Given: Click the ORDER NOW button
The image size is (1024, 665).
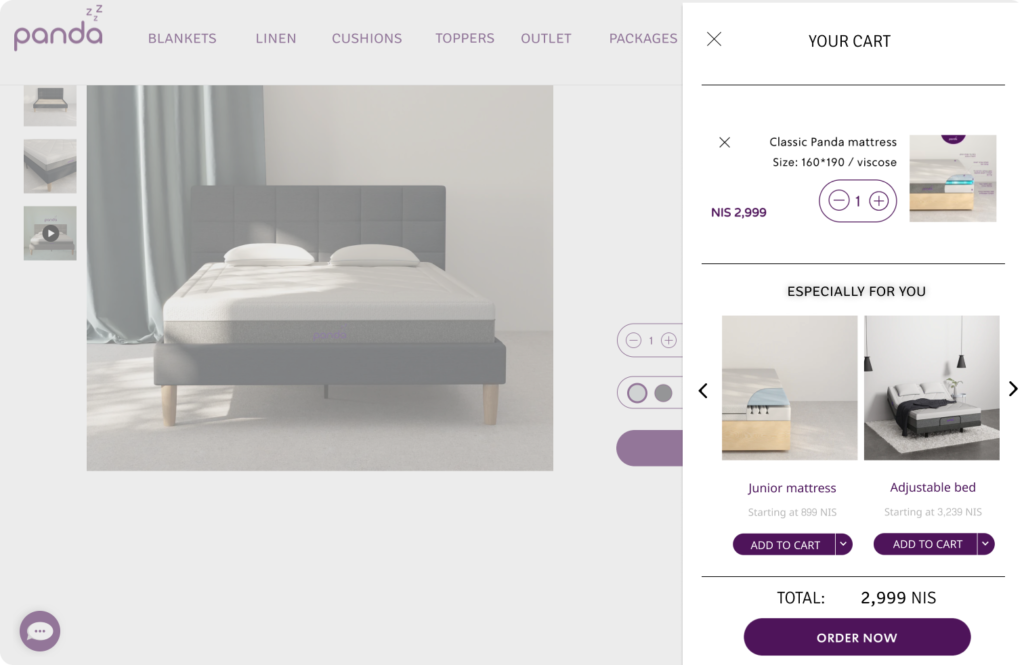Looking at the screenshot, I should (857, 637).
